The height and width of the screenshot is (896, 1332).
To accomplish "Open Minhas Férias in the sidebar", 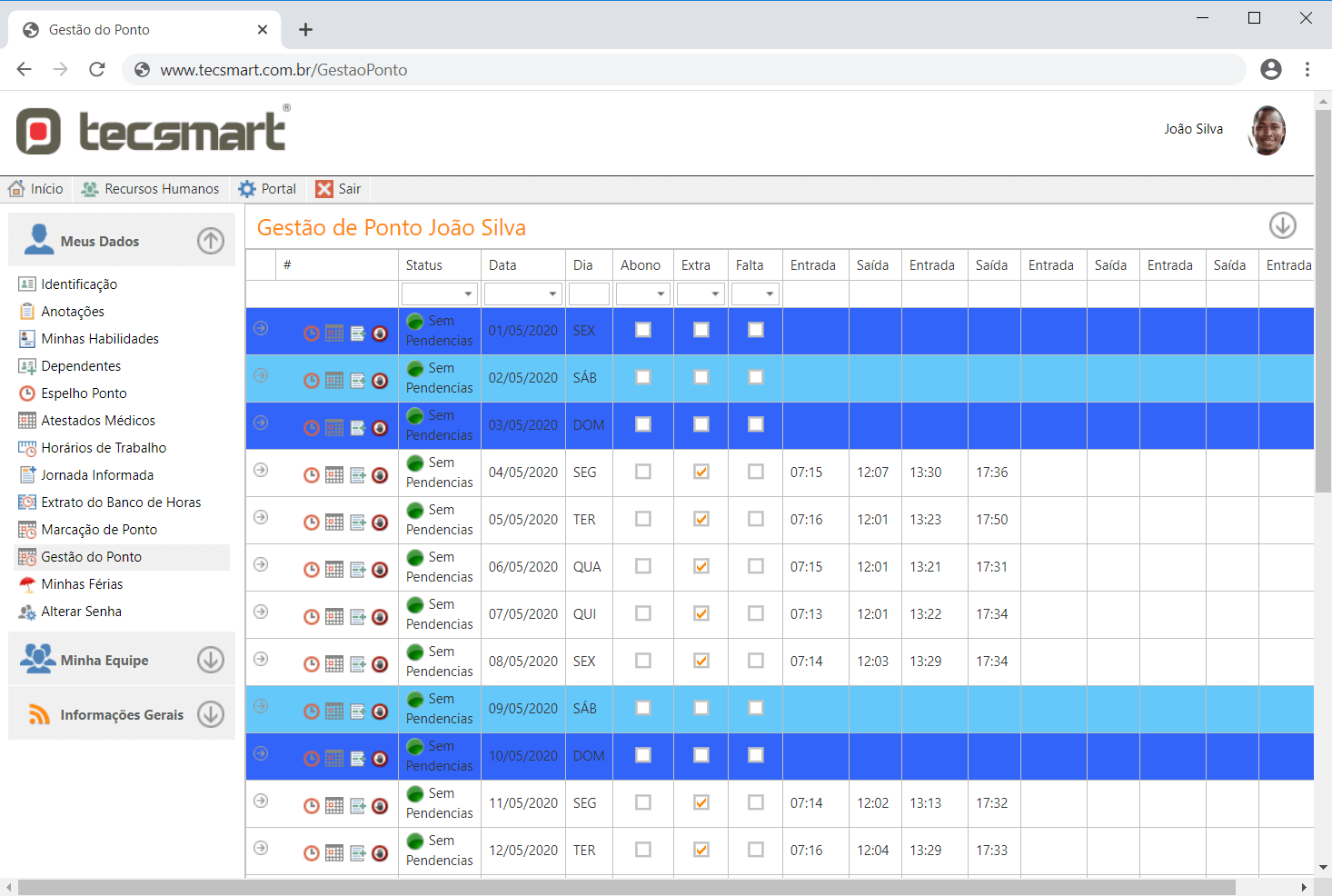I will click(x=82, y=584).
